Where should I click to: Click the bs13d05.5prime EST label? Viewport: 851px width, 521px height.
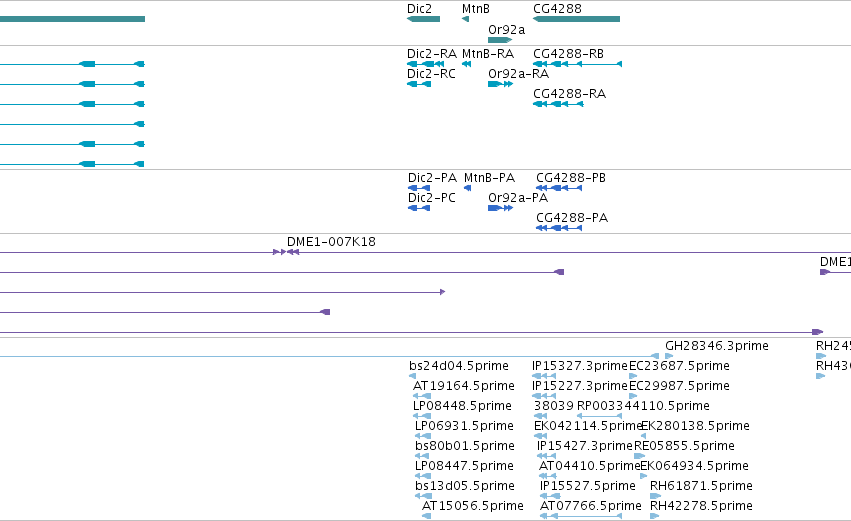(465, 487)
